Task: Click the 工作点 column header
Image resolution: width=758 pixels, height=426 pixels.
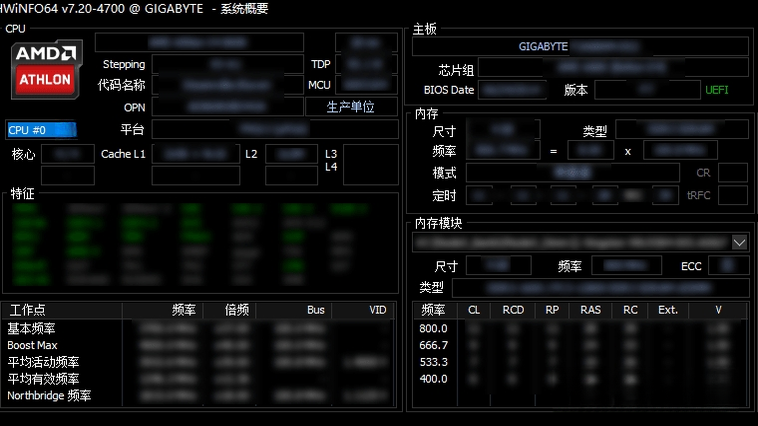Action: 62,310
